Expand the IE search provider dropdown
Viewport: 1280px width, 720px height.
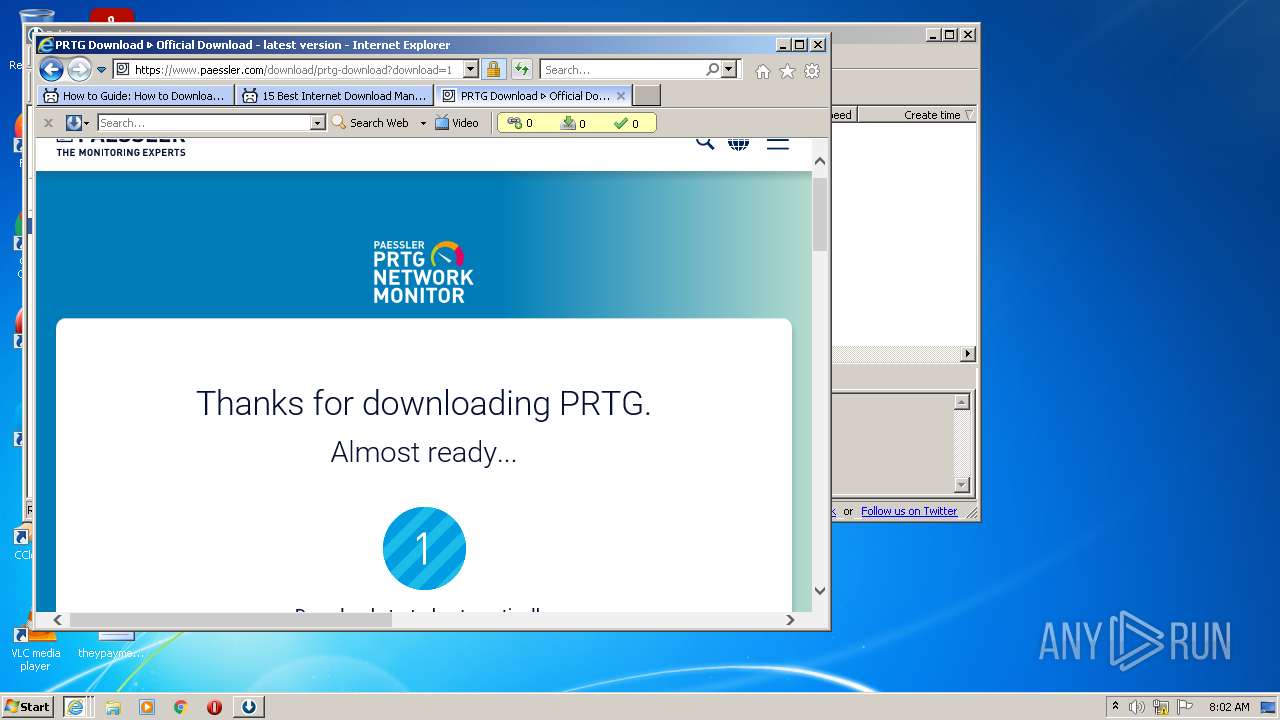tap(729, 70)
